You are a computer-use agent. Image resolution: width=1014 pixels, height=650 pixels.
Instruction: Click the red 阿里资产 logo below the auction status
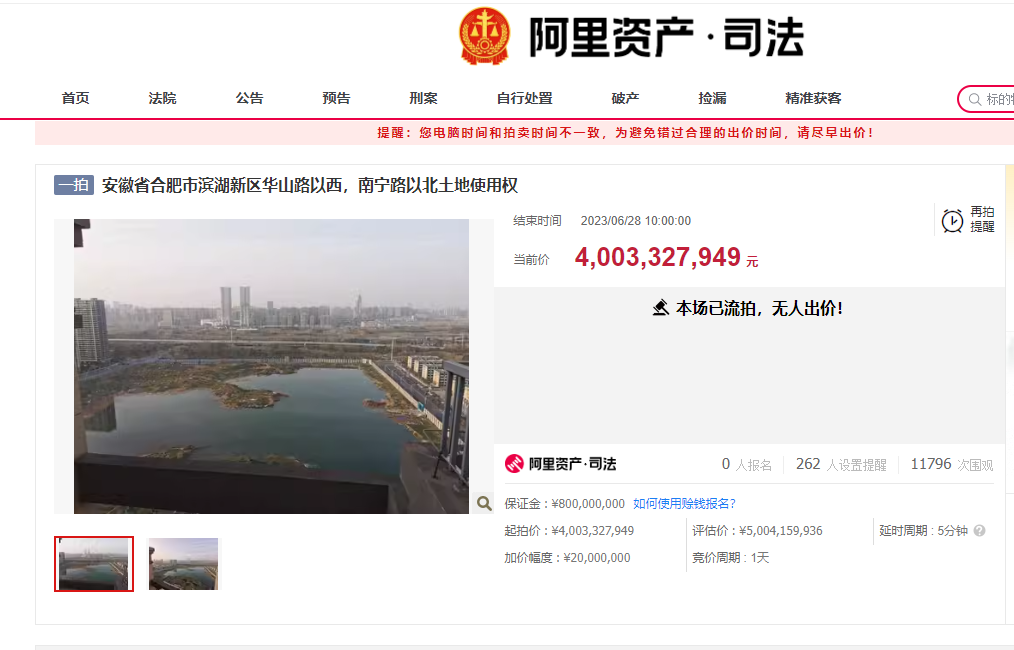pos(514,464)
